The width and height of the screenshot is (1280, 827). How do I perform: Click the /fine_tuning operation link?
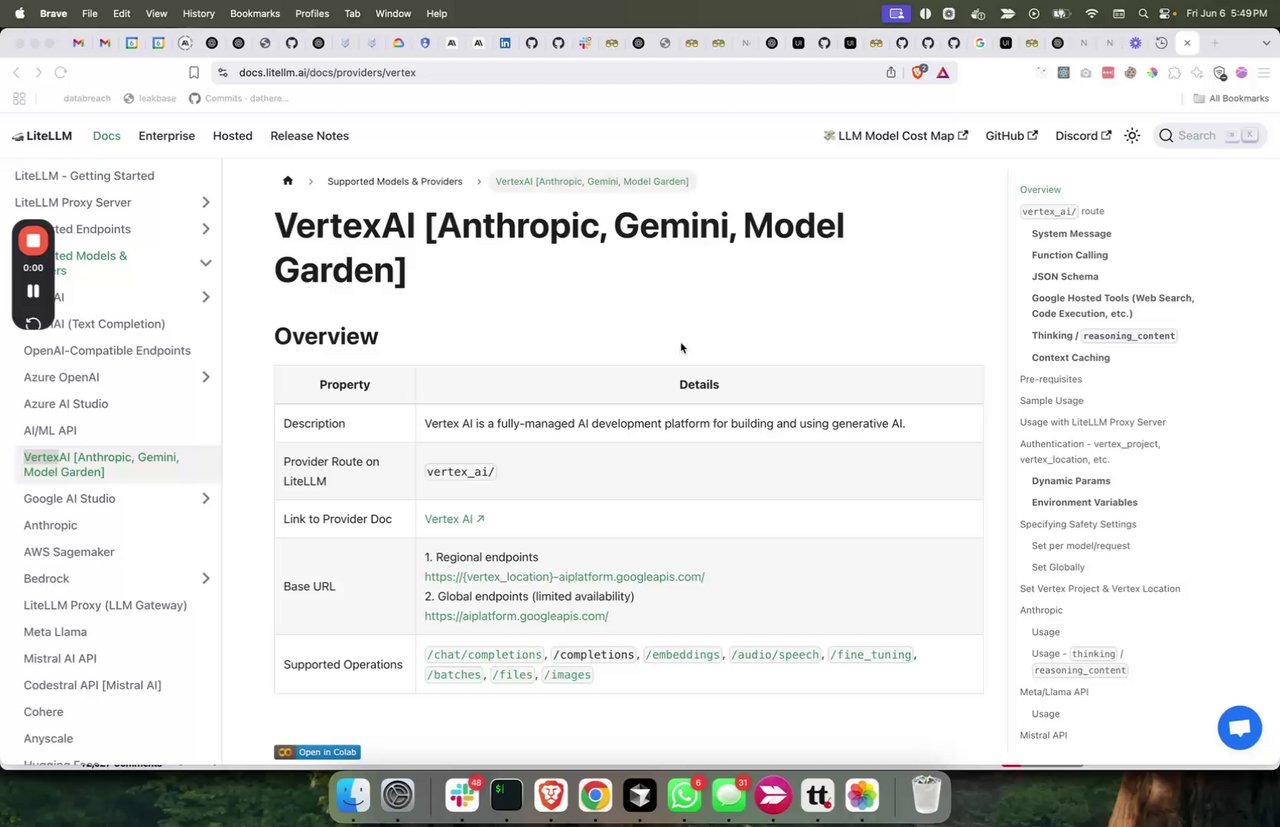(871, 655)
